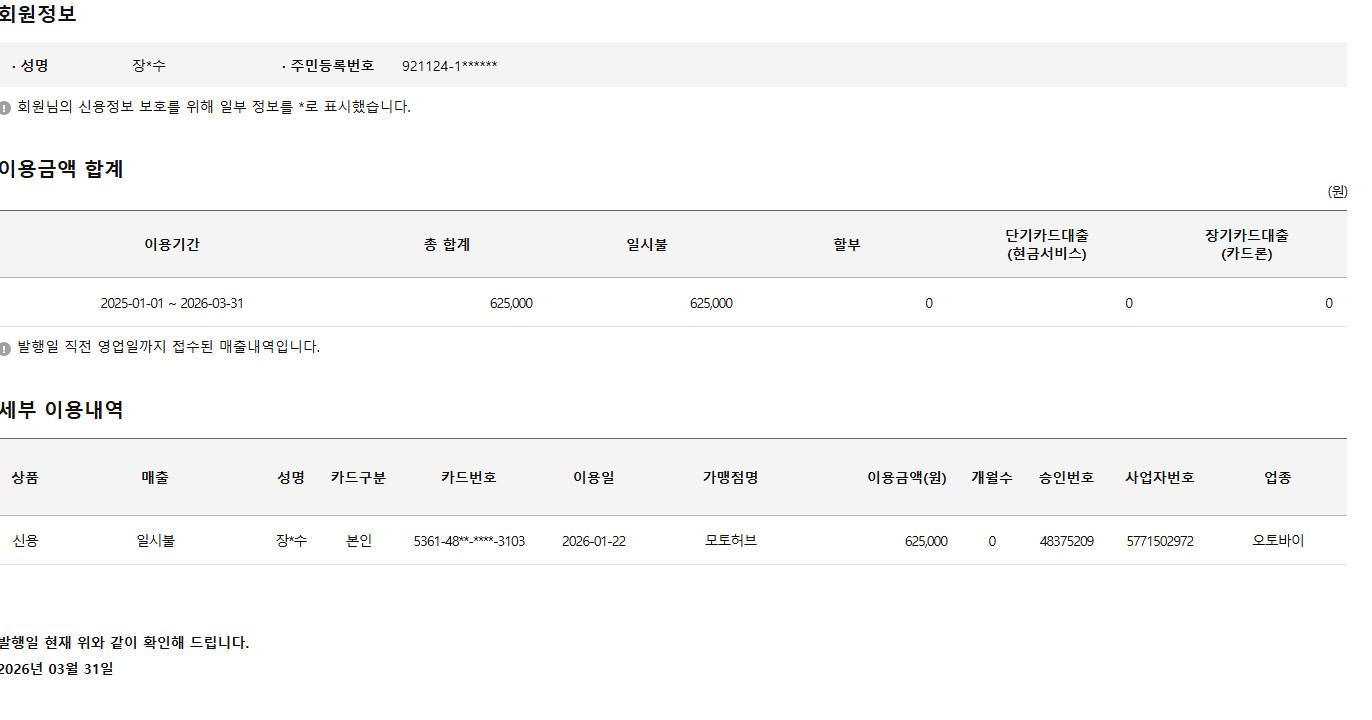Click the 이용기간 column header
The height and width of the screenshot is (720, 1372).
click(172, 245)
